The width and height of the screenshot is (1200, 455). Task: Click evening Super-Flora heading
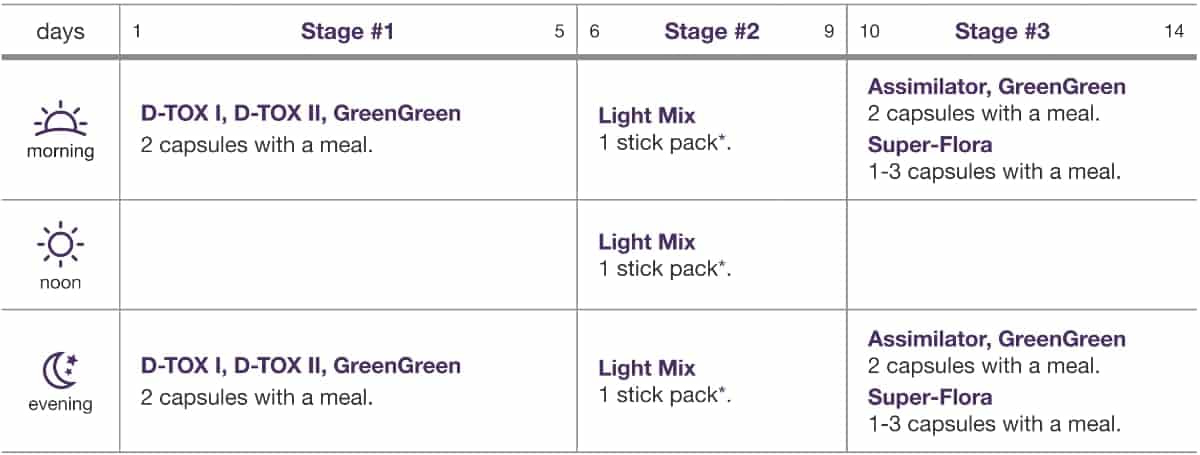[x=930, y=397]
